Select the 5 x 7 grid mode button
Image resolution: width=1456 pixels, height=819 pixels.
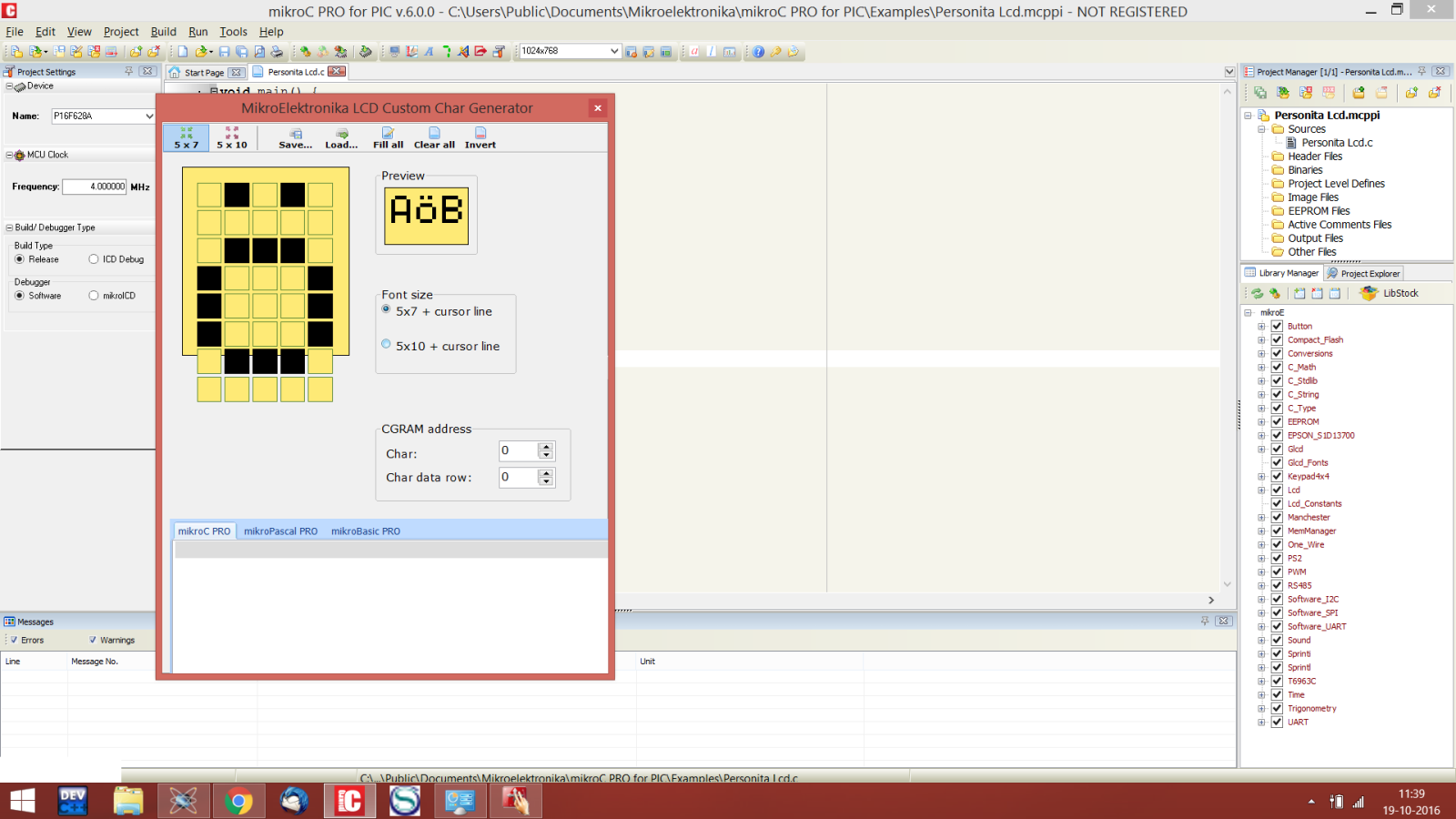(187, 137)
